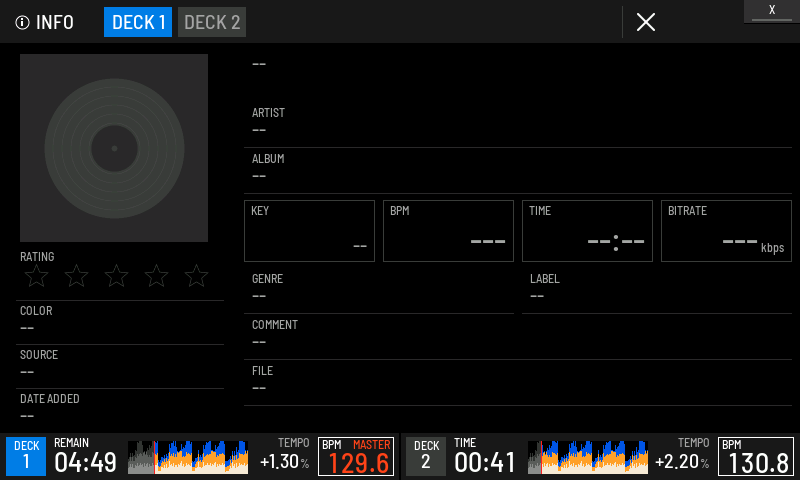Select the blue DECK 1 indicator in the status bar
The height and width of the screenshot is (480, 800).
tap(26, 456)
